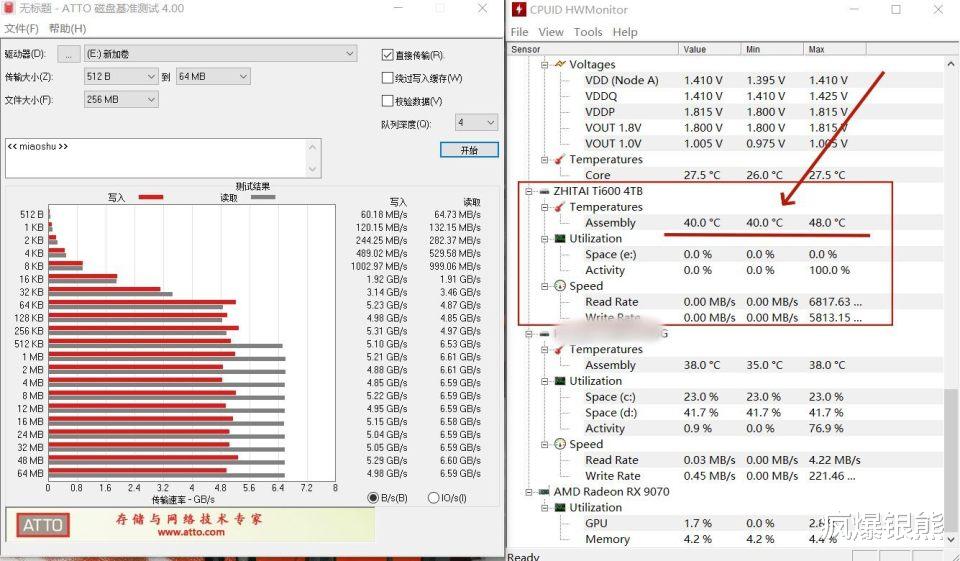Image resolution: width=960 pixels, height=561 pixels.
Task: Open the 文件(F) menu in ATTO
Action: pyautogui.click(x=21, y=29)
